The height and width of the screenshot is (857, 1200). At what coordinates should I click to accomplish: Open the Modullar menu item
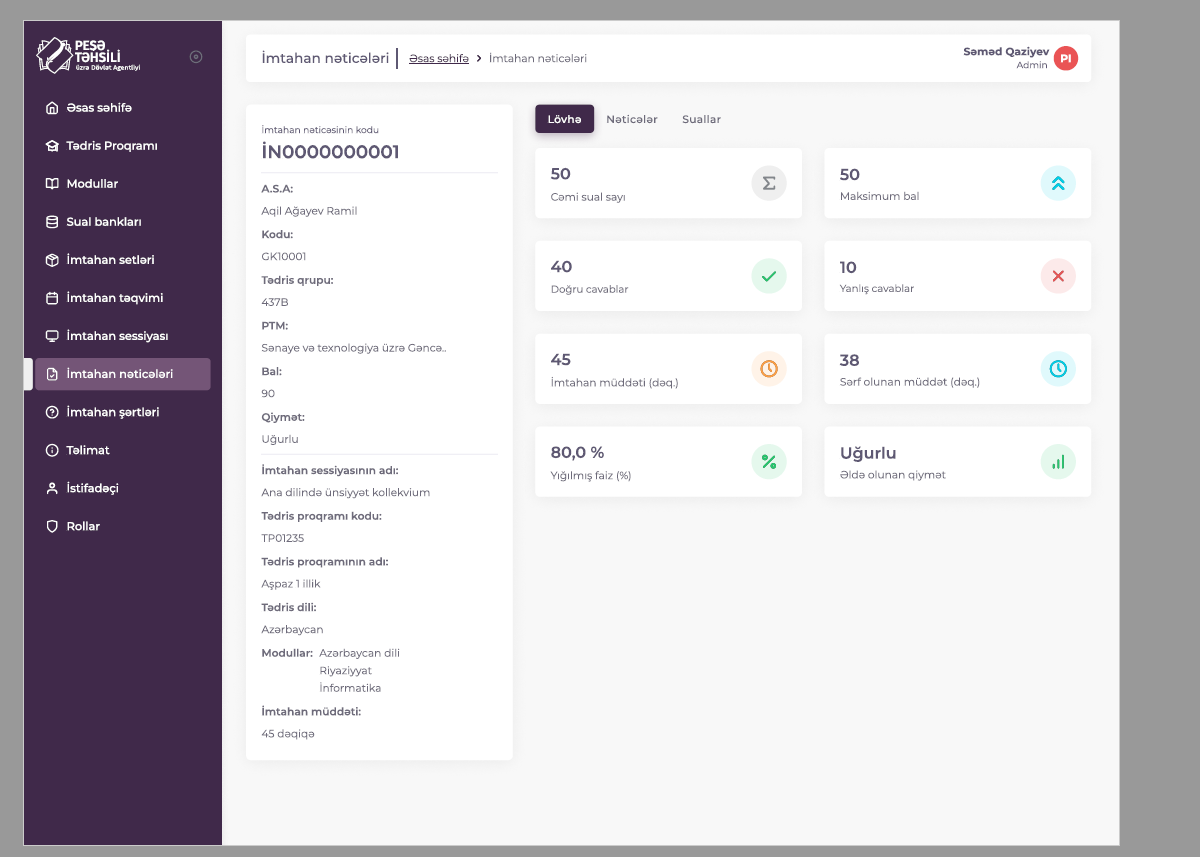(x=122, y=184)
